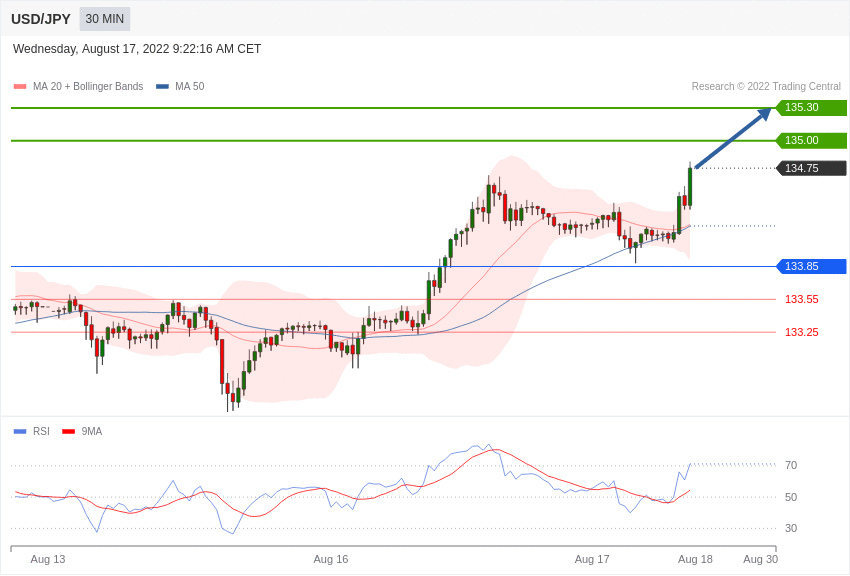This screenshot has width=850, height=576.
Task: Click the RSI 70 level label
Action: pos(791,466)
